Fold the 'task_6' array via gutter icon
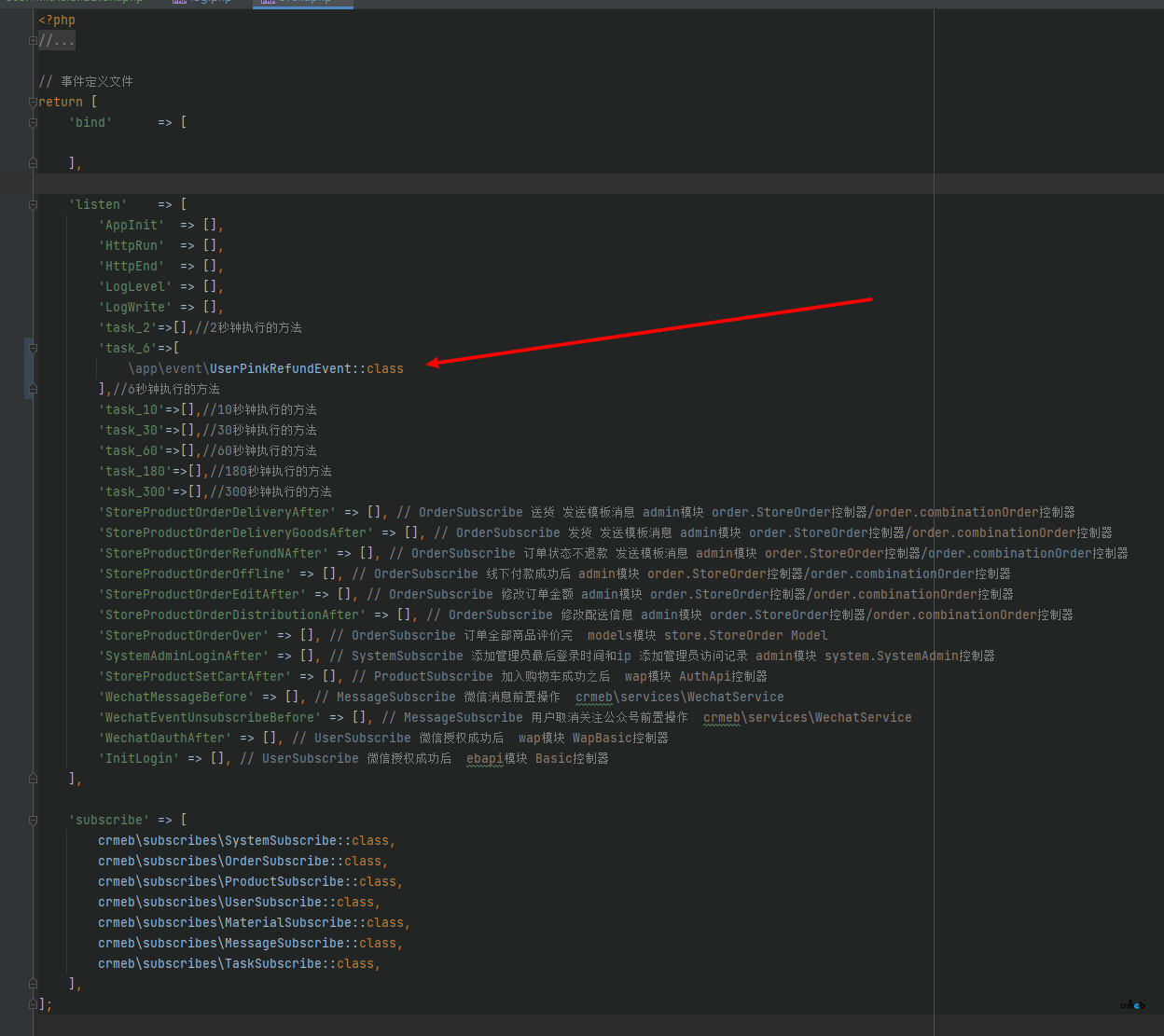1164x1036 pixels. (x=33, y=348)
